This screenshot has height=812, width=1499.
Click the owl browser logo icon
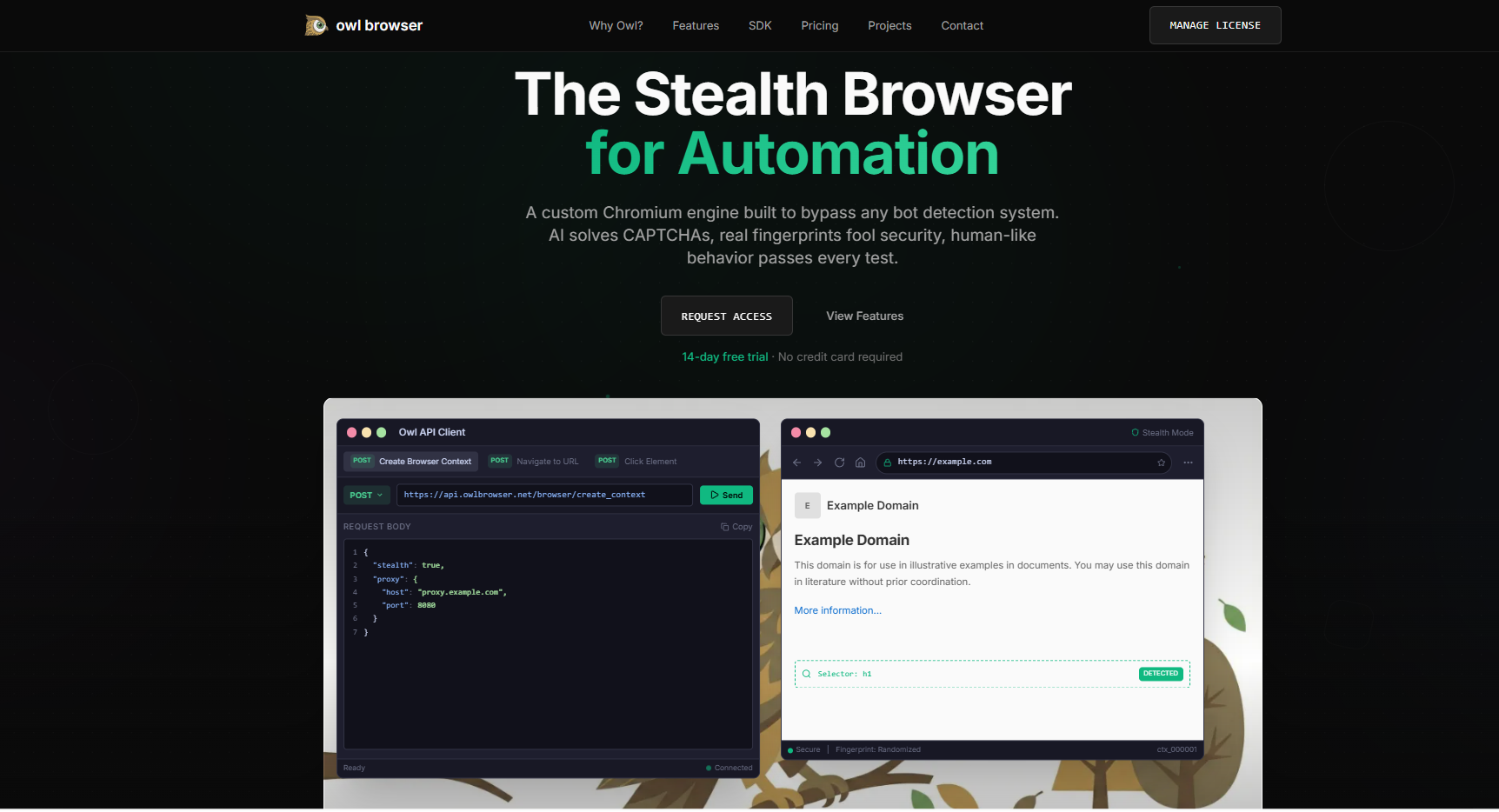point(315,25)
